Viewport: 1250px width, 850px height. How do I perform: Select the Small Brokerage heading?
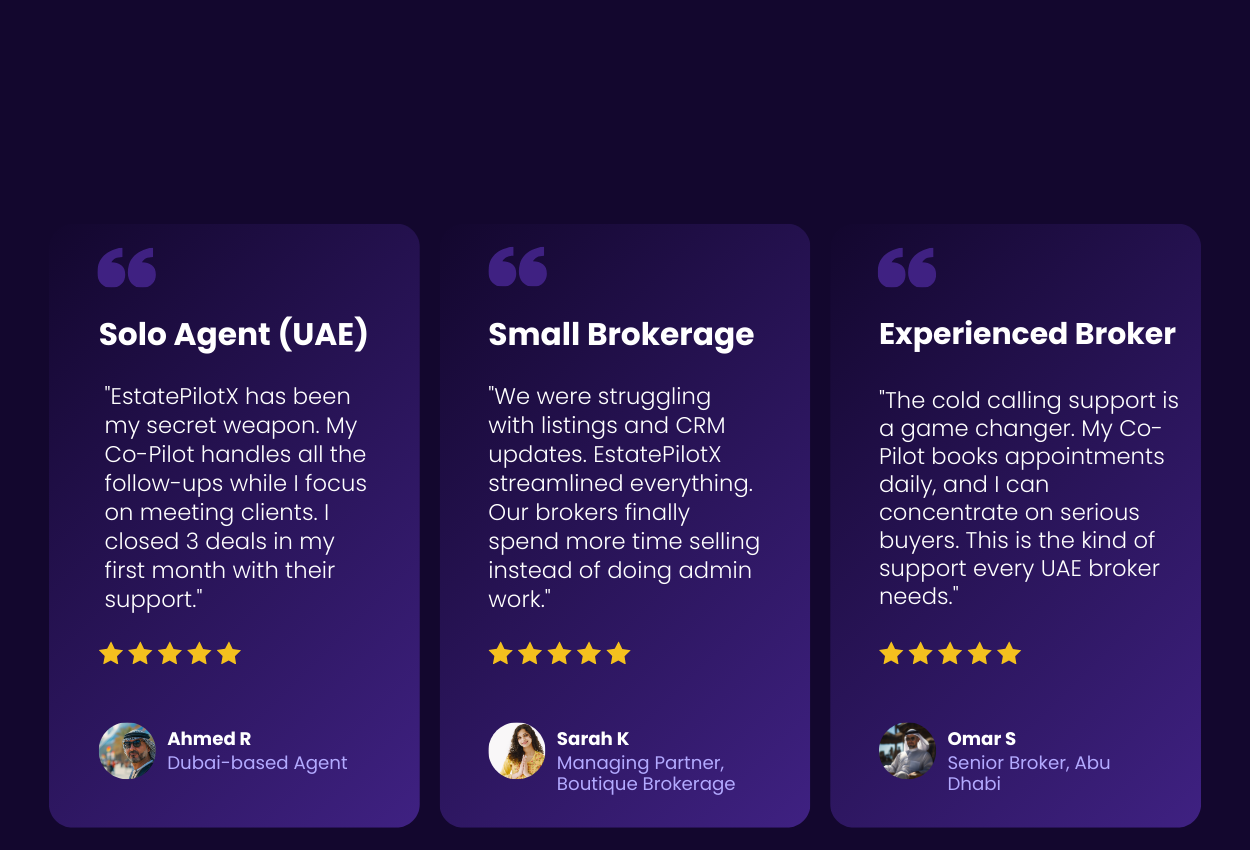621,334
